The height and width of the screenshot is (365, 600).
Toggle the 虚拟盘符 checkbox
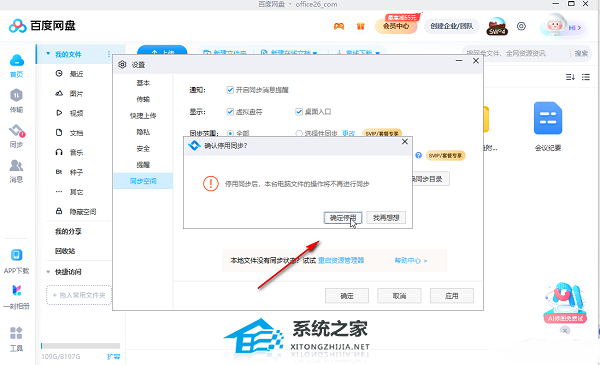230,112
